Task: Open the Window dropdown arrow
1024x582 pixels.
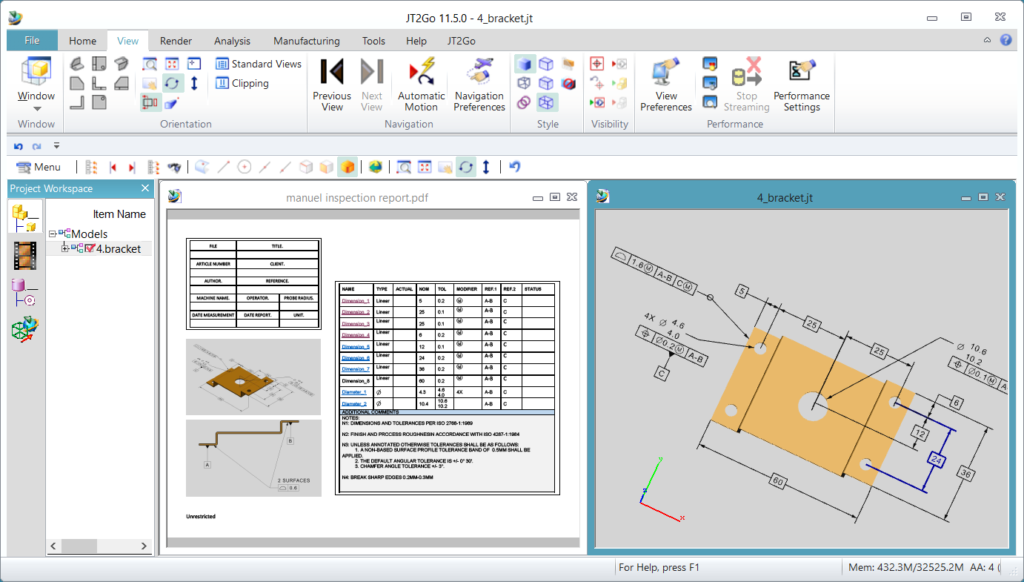Action: [36, 107]
